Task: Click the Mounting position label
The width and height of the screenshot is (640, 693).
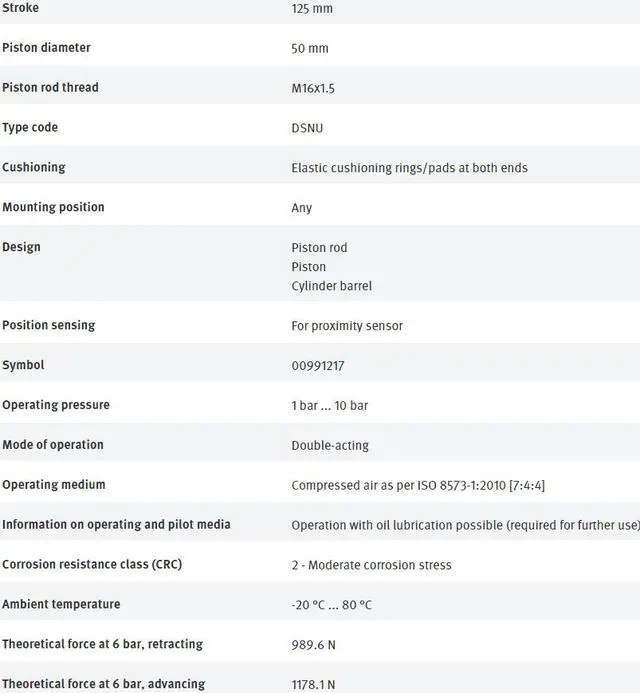Action: click(x=53, y=208)
